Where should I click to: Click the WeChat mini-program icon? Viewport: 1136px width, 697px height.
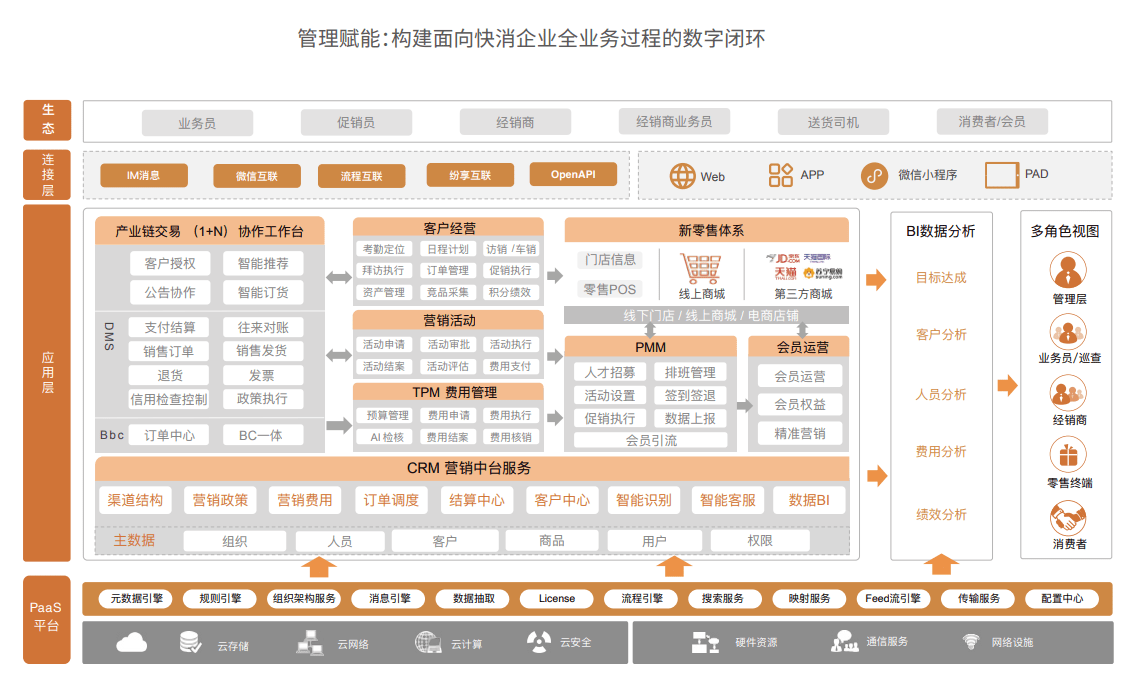[874, 176]
